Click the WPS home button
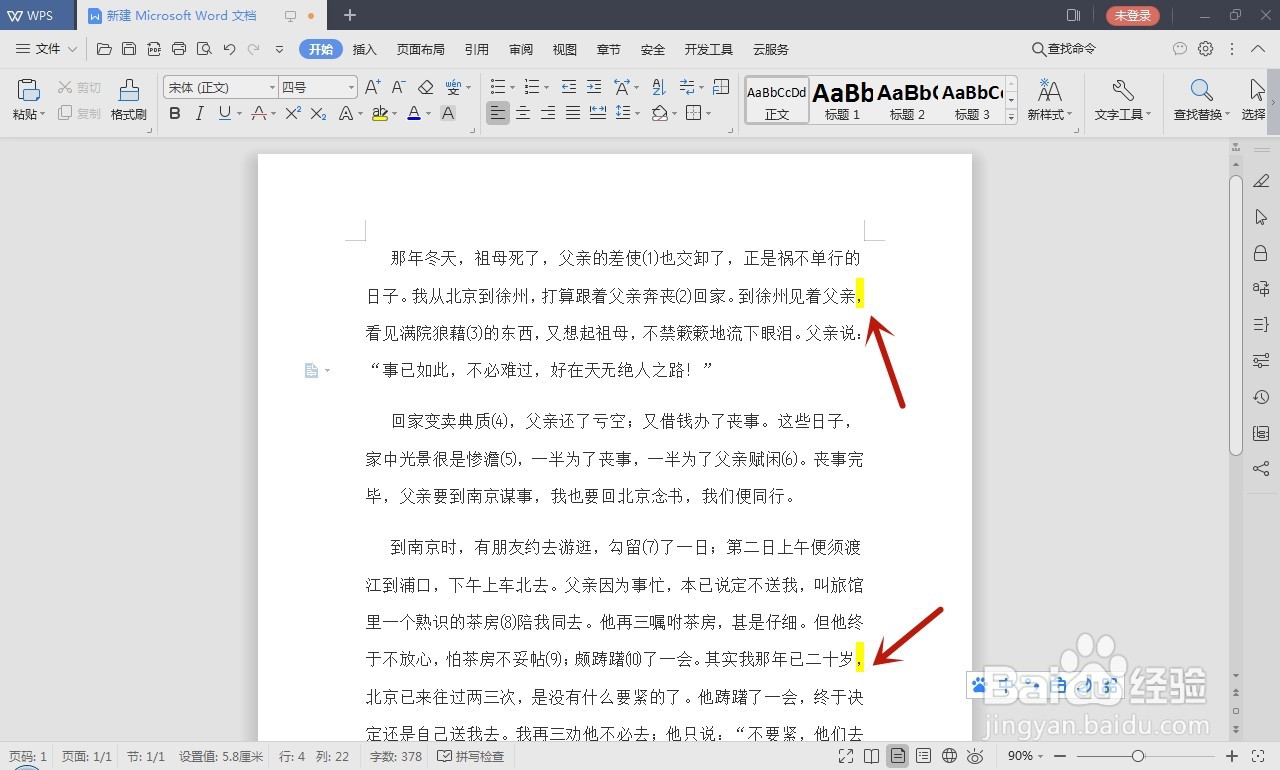The height and width of the screenshot is (770, 1280). point(37,15)
